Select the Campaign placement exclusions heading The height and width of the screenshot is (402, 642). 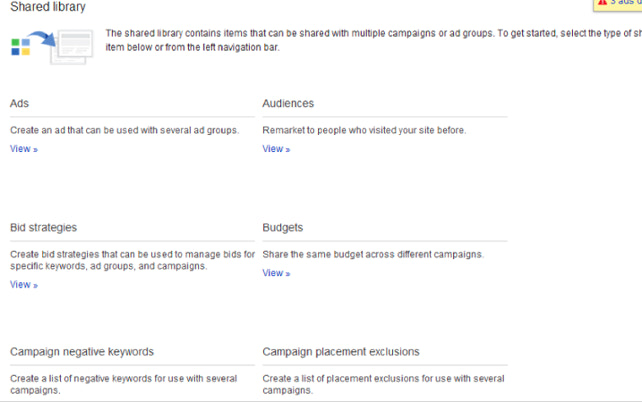point(341,352)
